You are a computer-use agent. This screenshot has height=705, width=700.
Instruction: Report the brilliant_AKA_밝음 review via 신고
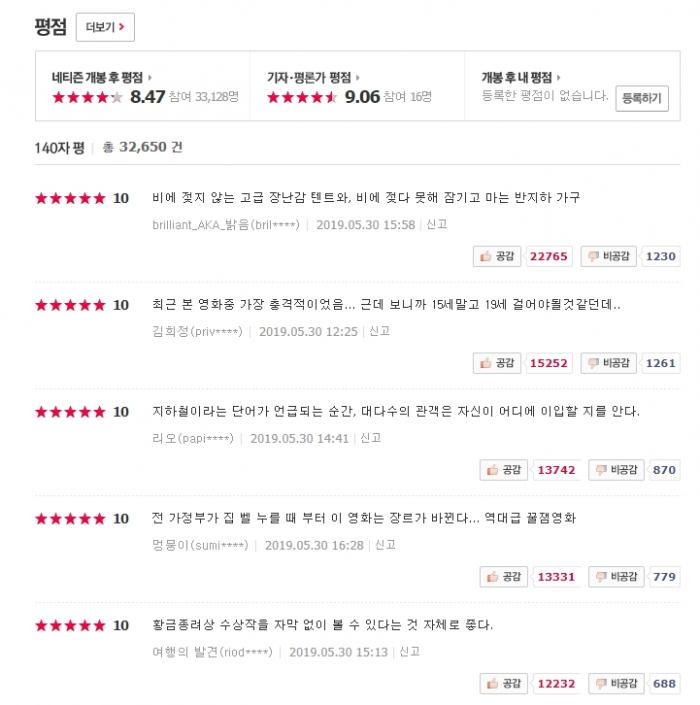point(436,225)
